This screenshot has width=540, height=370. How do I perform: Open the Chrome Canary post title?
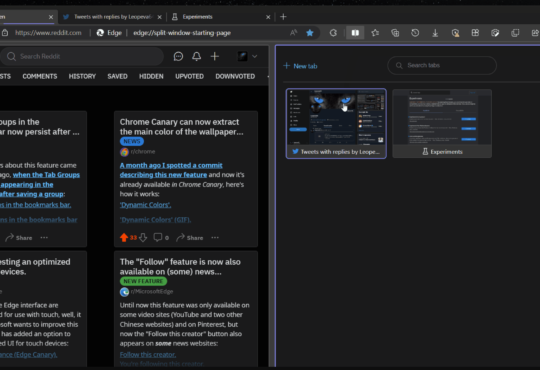click(181, 127)
